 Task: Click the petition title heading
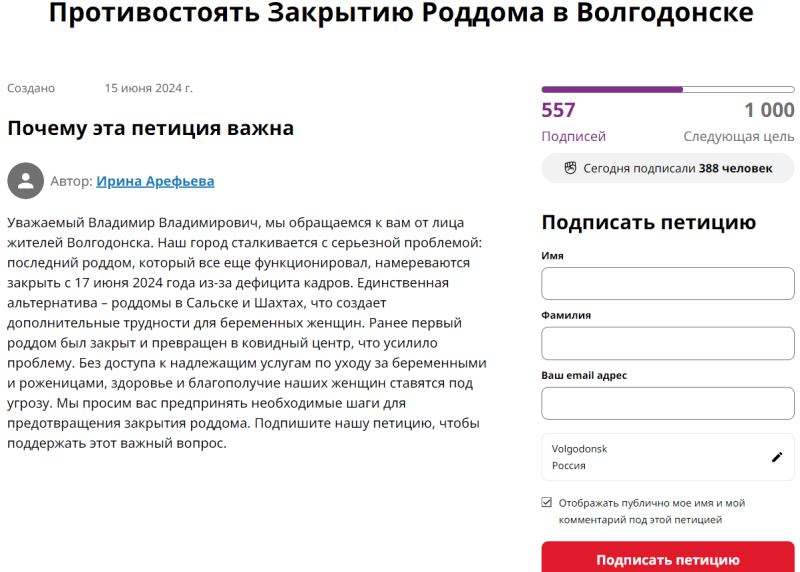401,13
